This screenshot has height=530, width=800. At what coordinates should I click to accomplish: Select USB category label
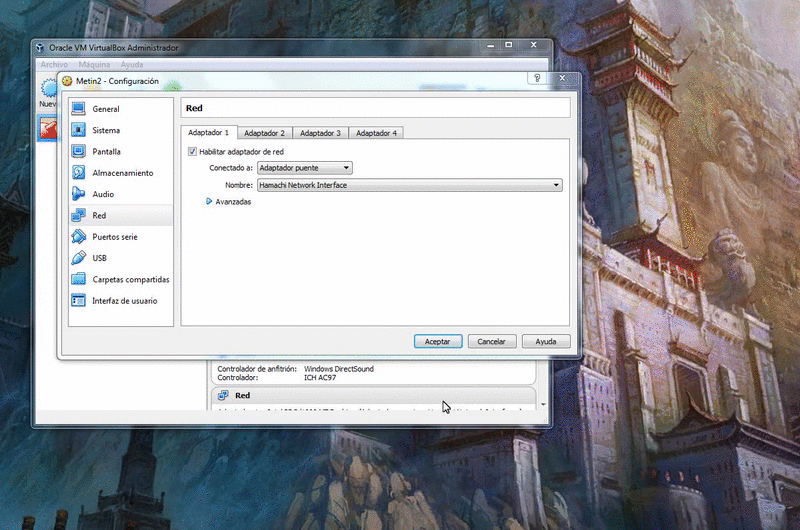(99, 258)
